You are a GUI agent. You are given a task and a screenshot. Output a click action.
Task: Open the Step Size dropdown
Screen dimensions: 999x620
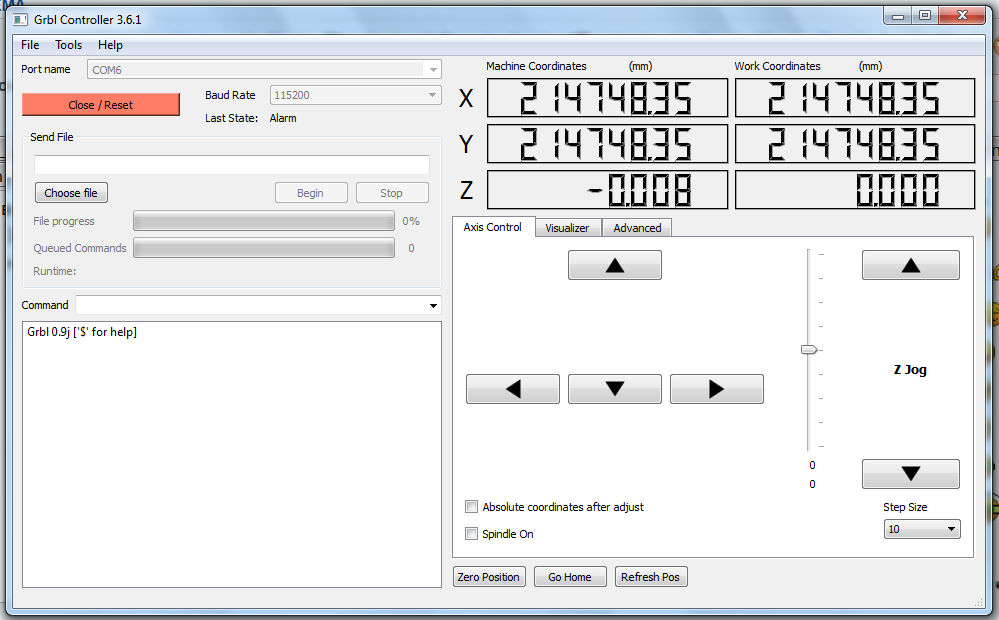(922, 529)
